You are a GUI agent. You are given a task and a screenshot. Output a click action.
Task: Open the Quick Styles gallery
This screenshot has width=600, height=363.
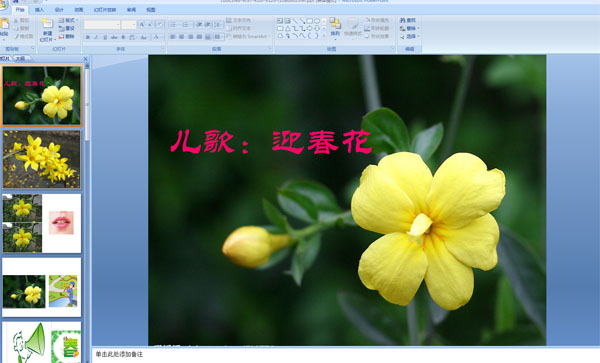pos(353,29)
